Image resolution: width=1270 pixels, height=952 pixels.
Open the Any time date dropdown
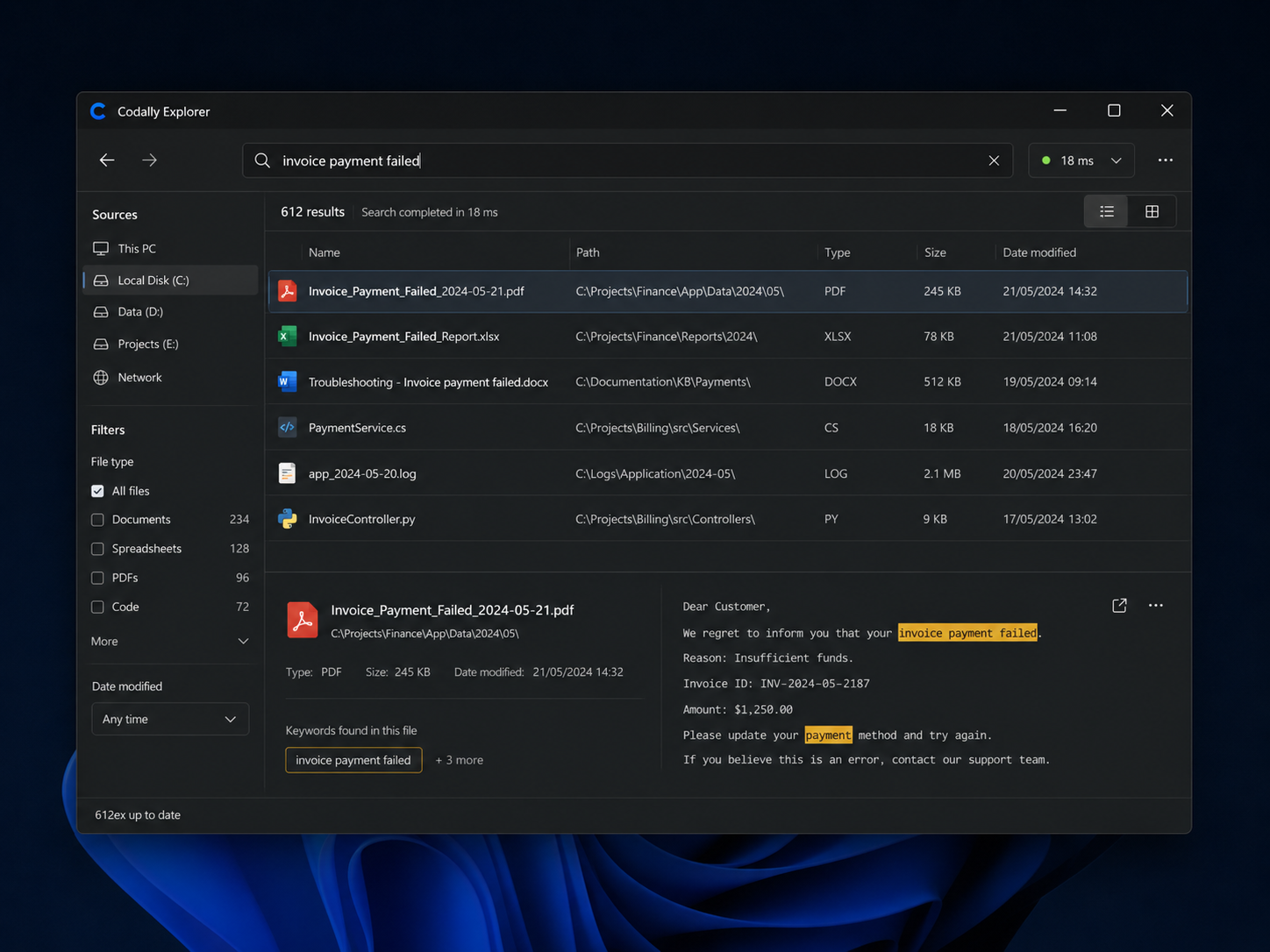click(x=170, y=719)
